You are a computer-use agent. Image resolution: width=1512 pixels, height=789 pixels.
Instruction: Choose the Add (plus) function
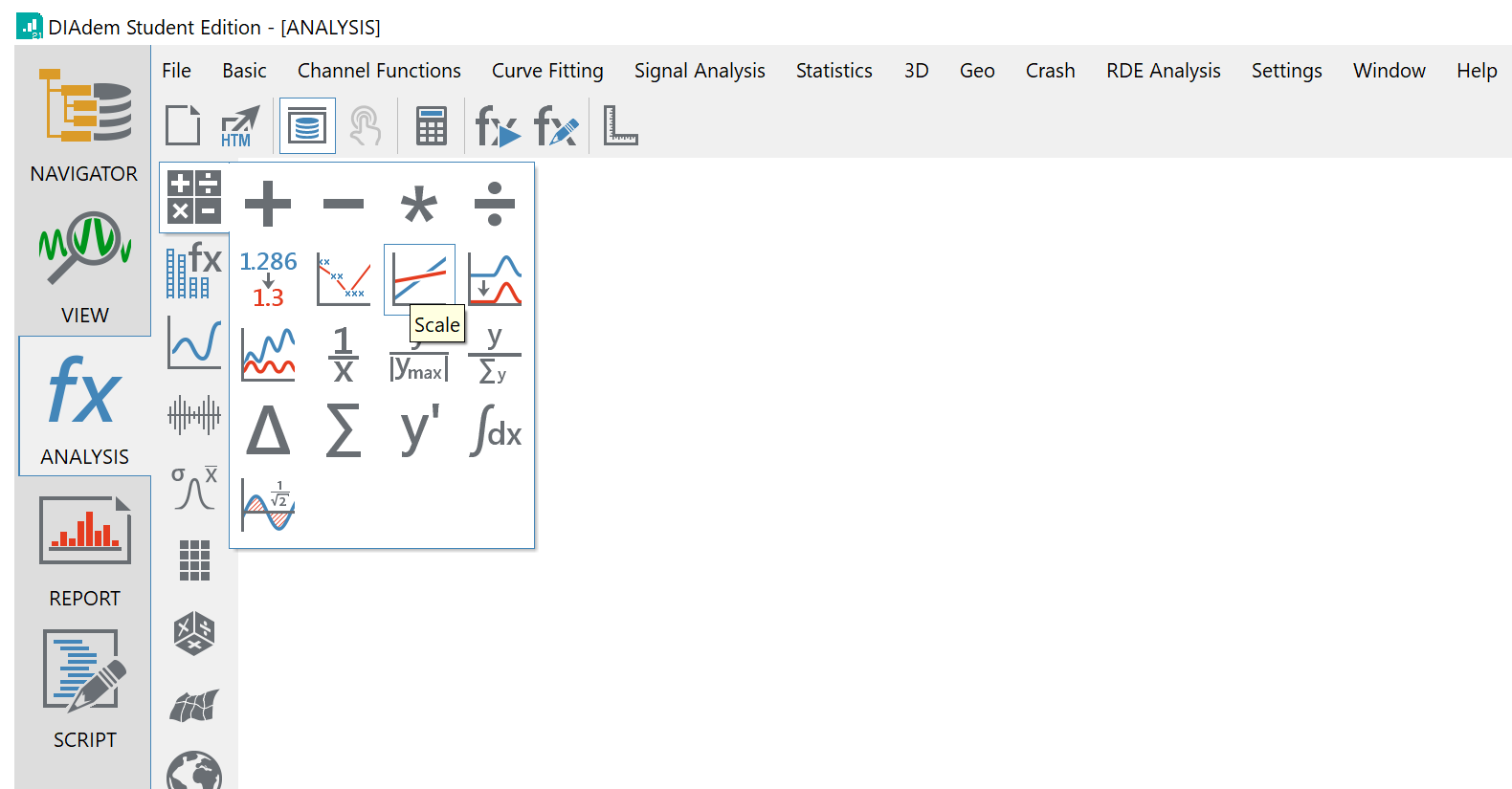[268, 204]
